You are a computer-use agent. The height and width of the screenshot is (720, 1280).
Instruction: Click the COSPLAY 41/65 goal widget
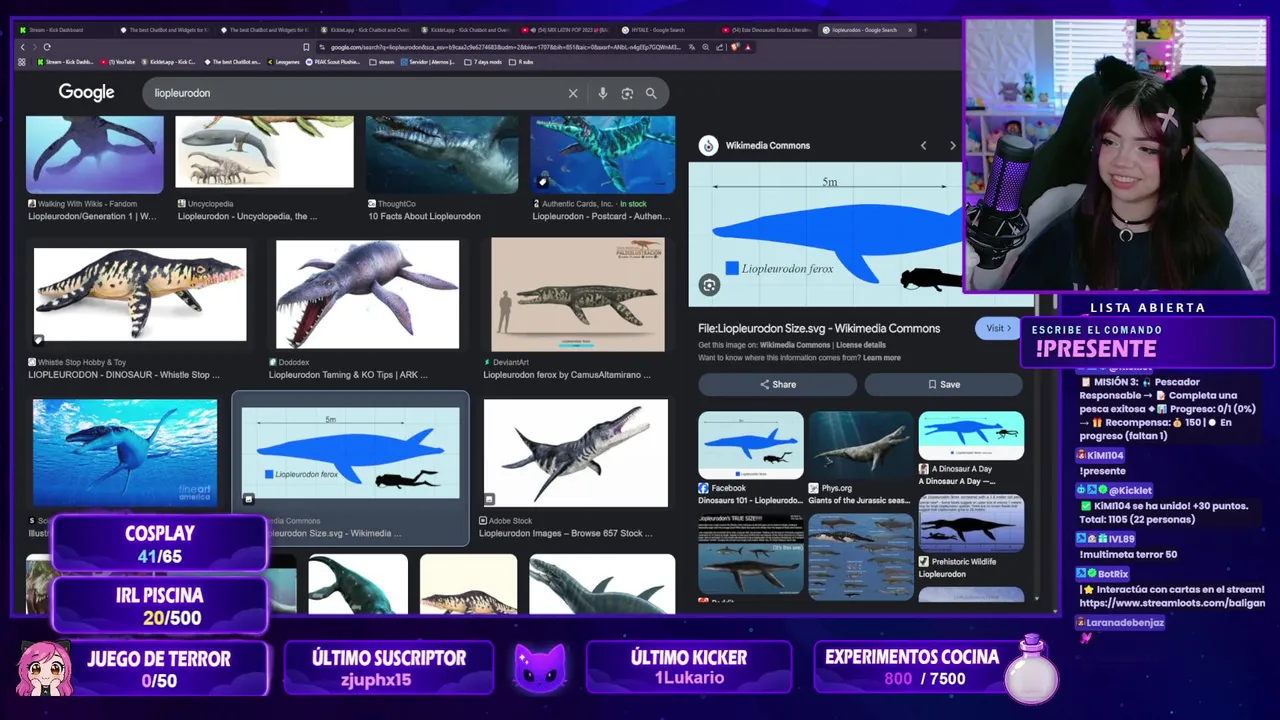[x=160, y=544]
